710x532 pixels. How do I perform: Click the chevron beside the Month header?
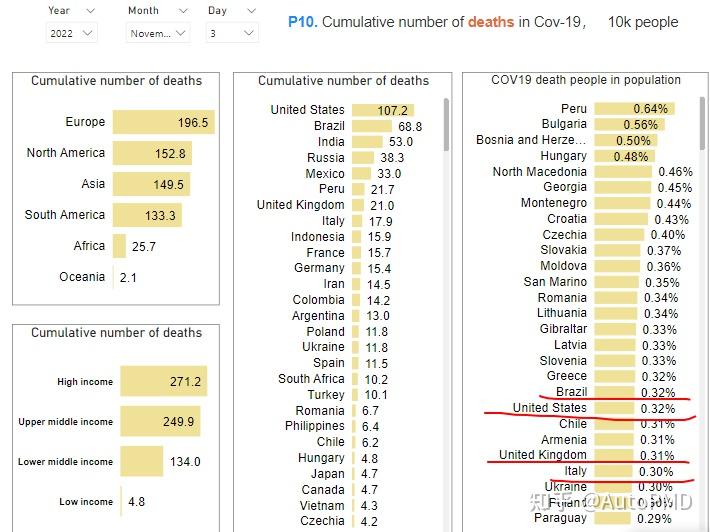[x=183, y=10]
